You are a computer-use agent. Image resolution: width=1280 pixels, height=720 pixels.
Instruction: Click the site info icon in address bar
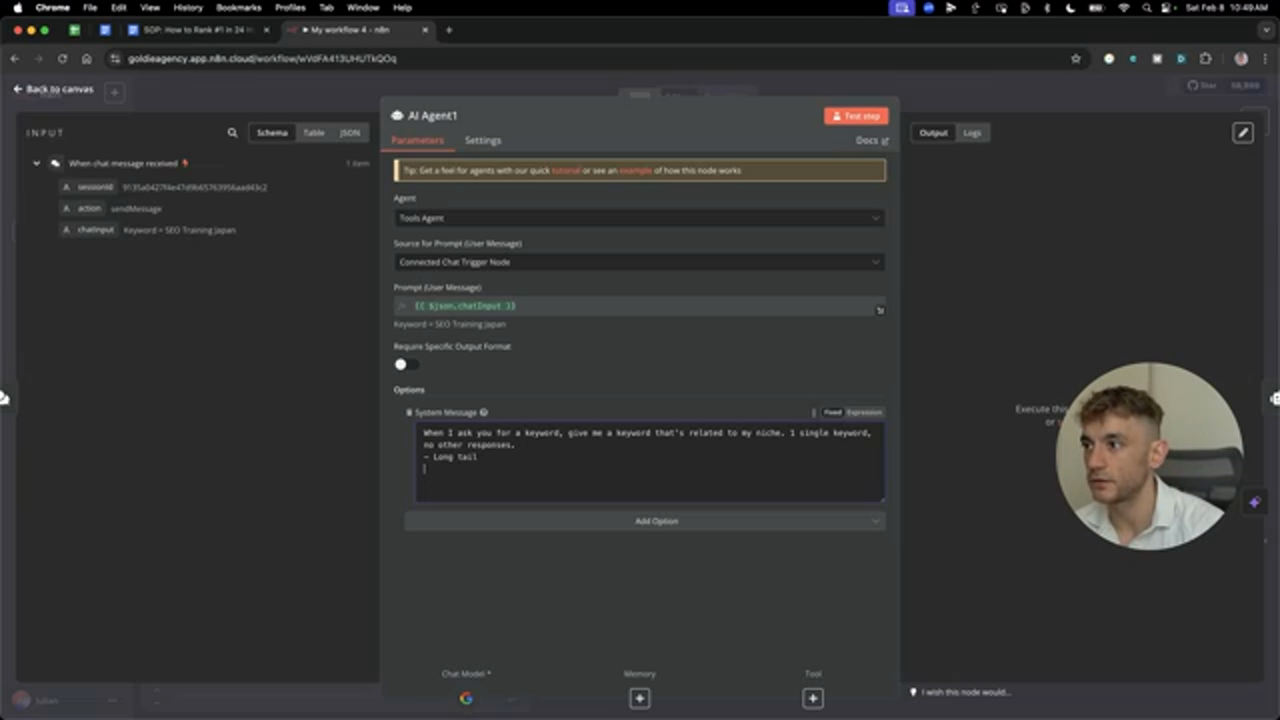[x=116, y=59]
